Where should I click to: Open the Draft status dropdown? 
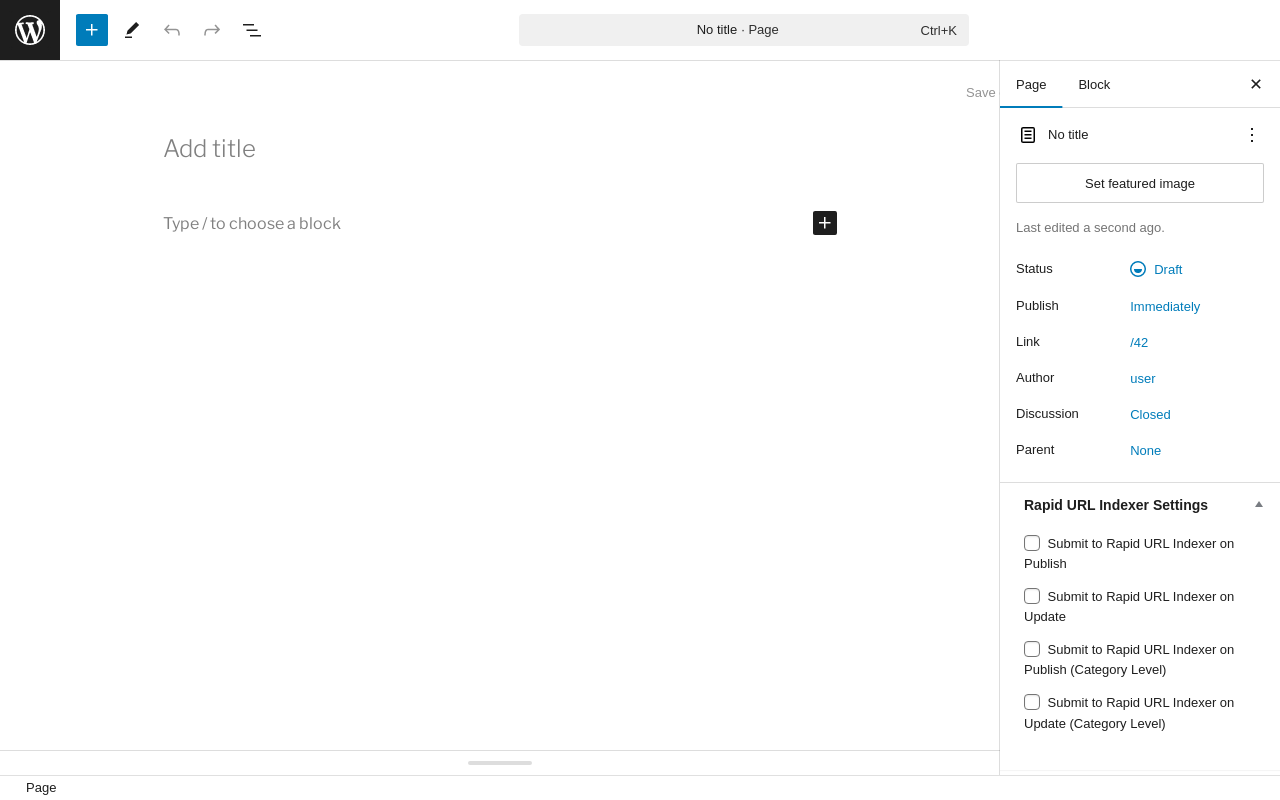tap(1156, 269)
